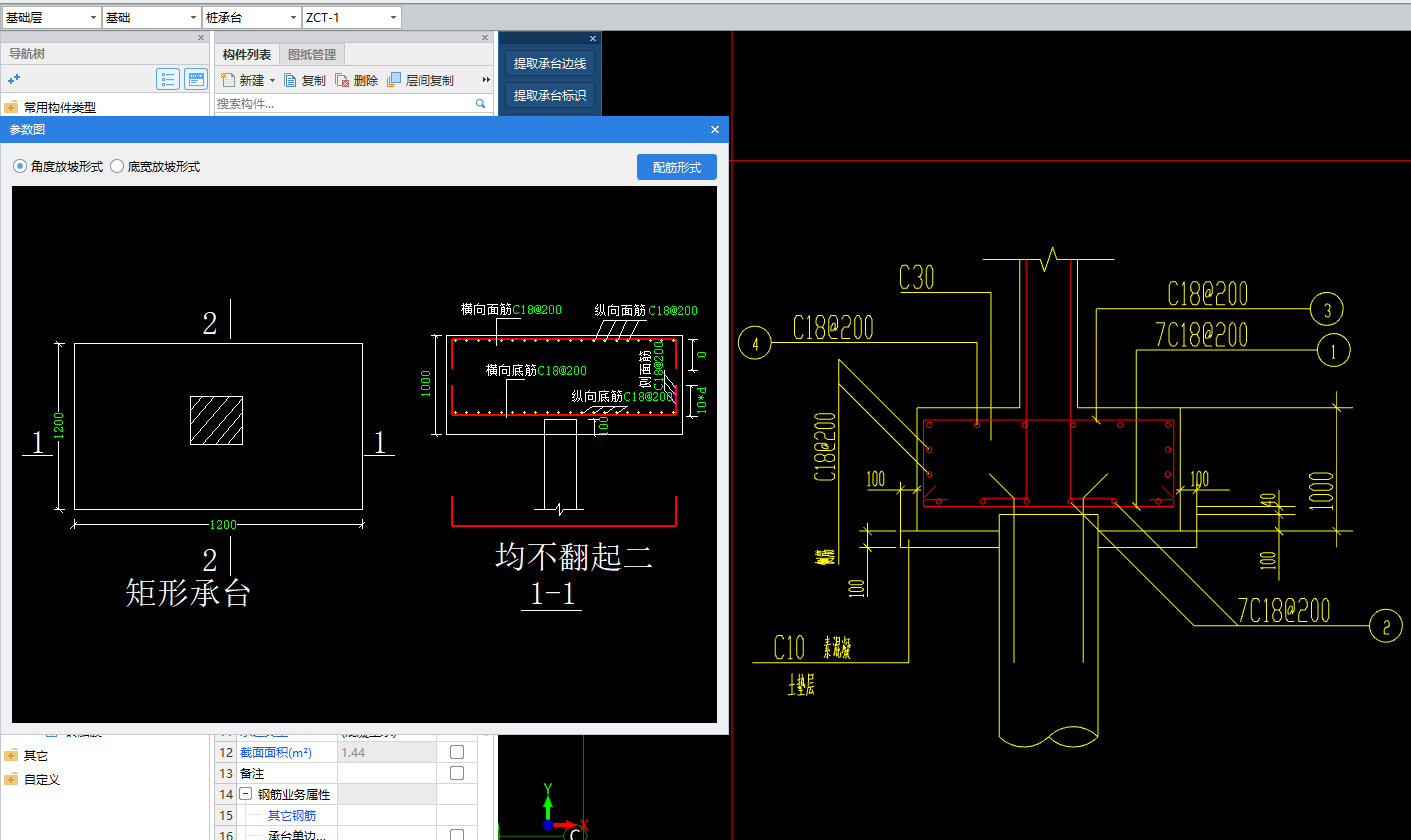Click the 层间复制 floor copy icon

click(394, 80)
